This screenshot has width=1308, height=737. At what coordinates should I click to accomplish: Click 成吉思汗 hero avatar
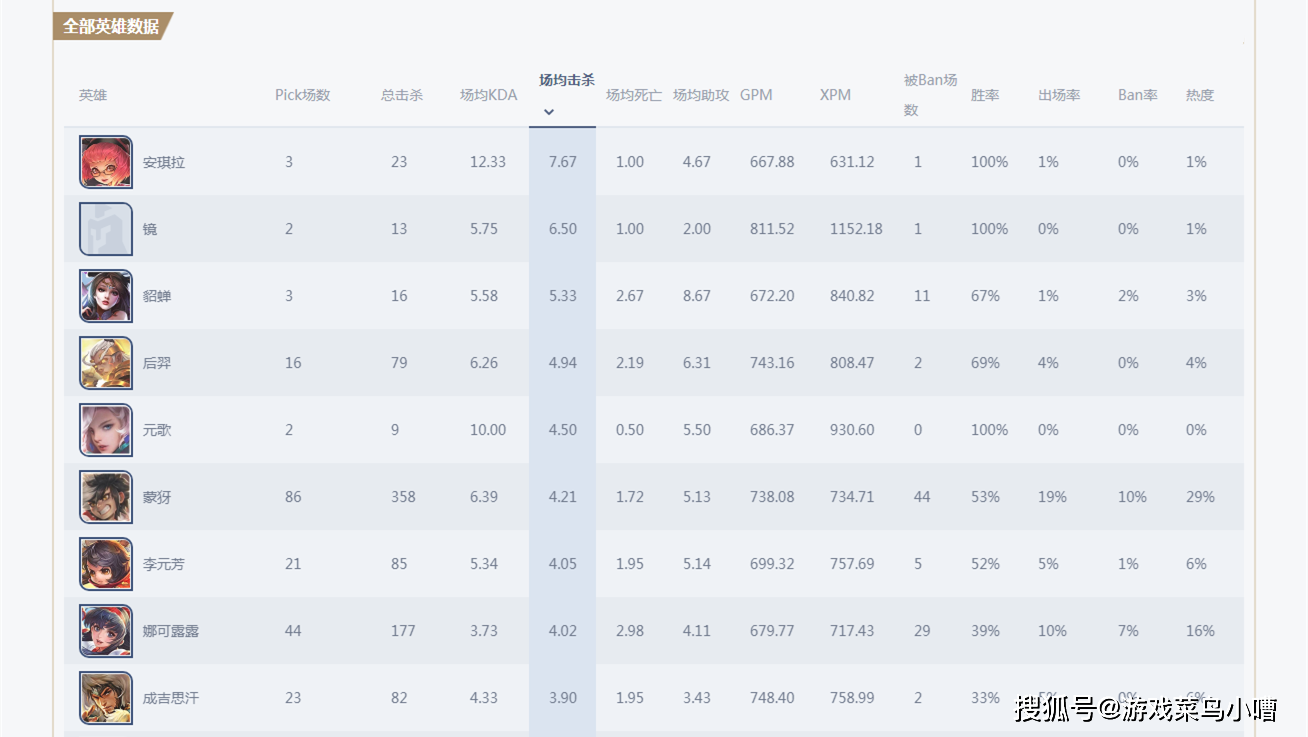coord(106,698)
